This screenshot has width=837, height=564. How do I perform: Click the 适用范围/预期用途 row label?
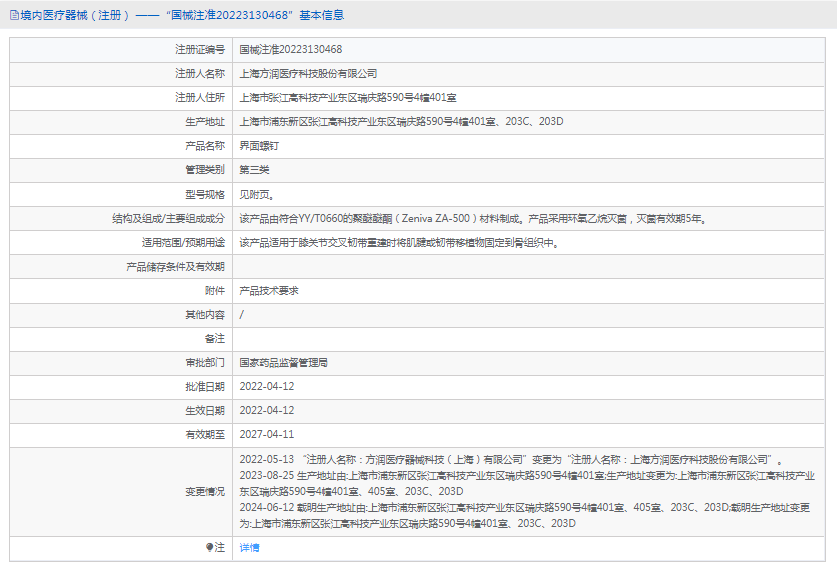click(183, 243)
